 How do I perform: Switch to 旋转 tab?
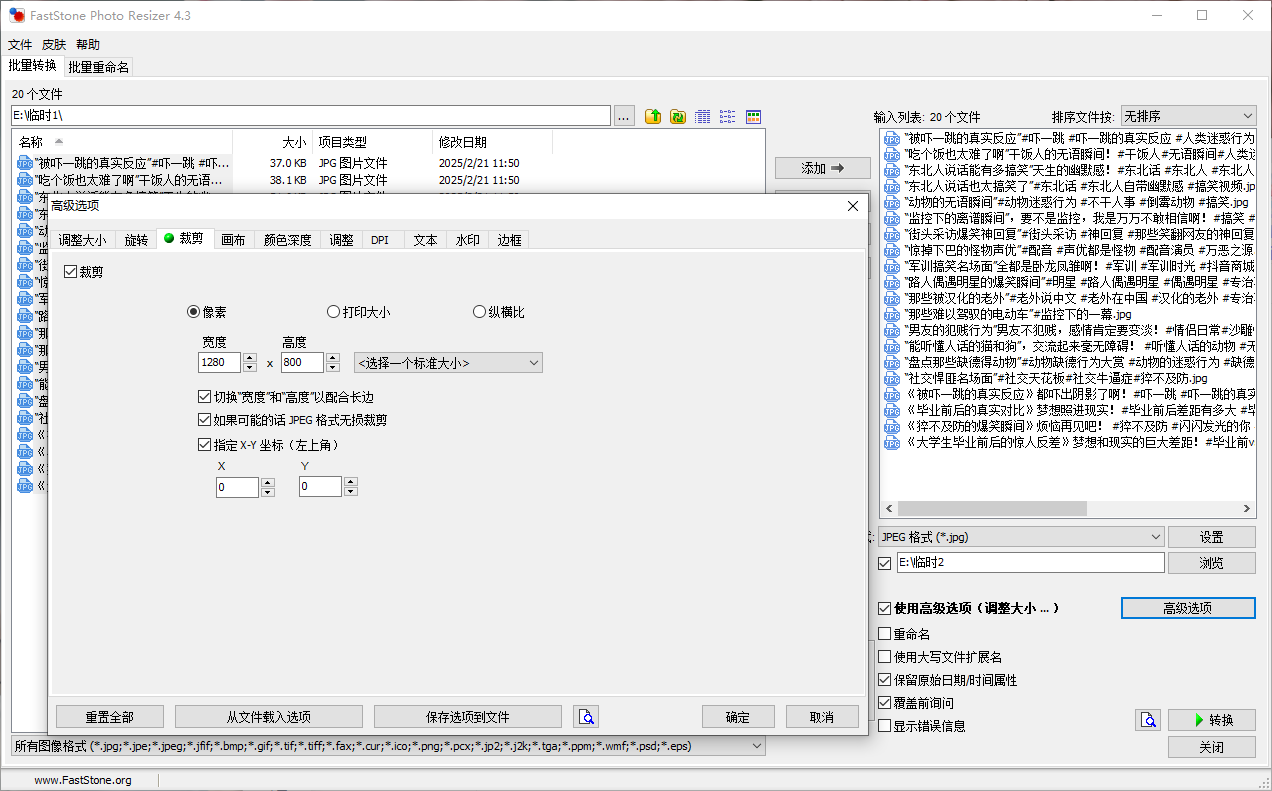coord(136,240)
